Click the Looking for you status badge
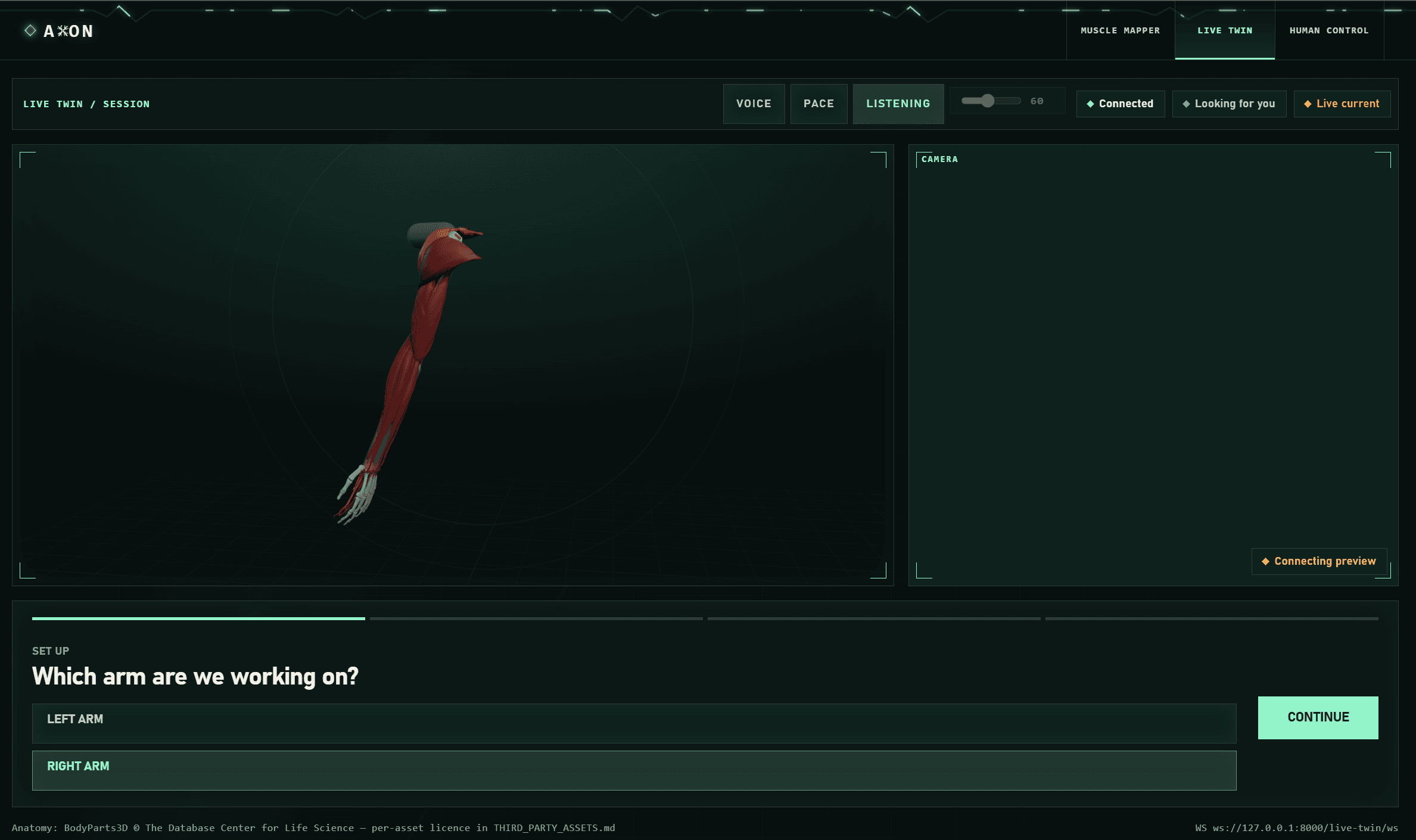 pyautogui.click(x=1229, y=104)
